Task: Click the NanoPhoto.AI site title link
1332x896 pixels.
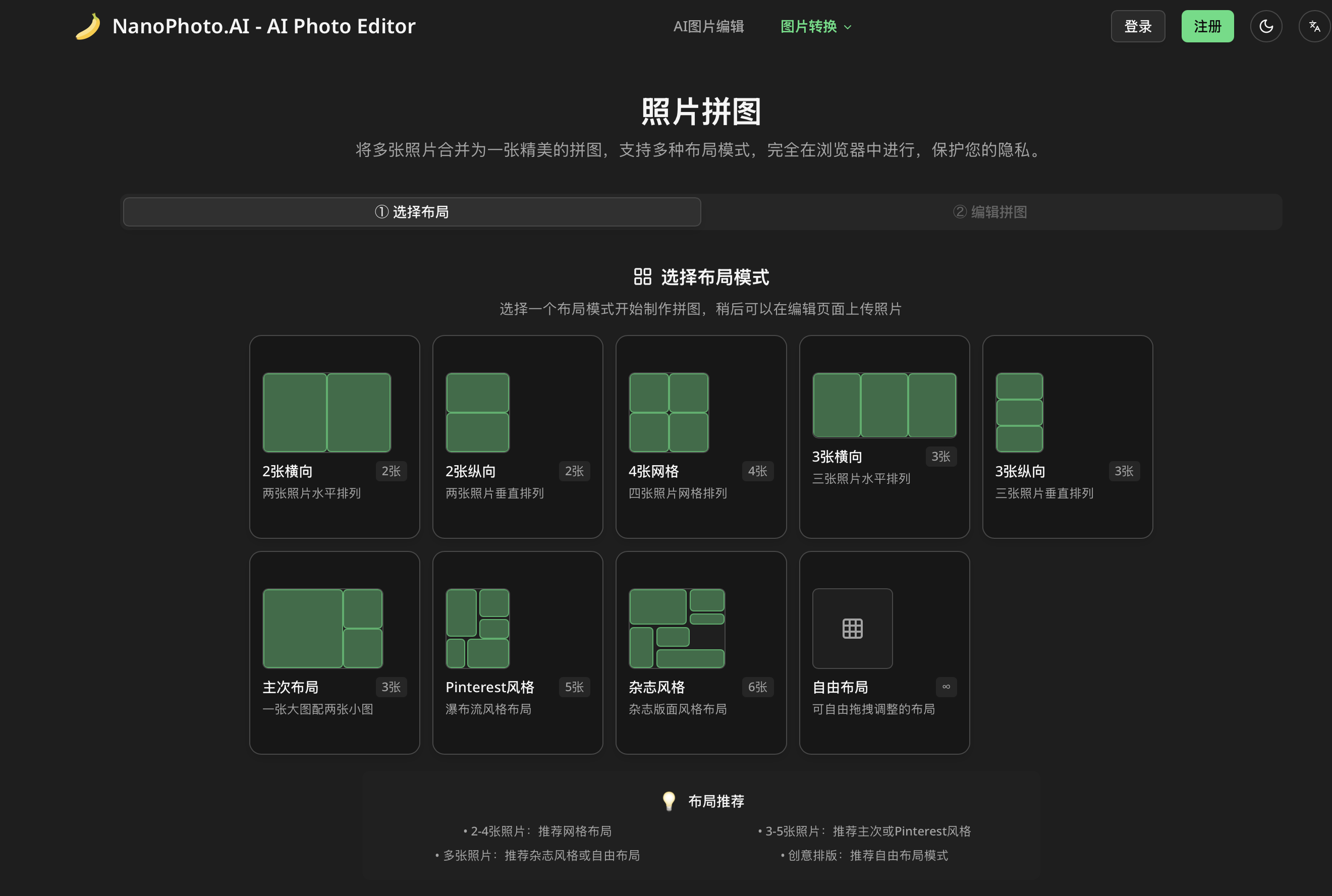Action: point(263,26)
